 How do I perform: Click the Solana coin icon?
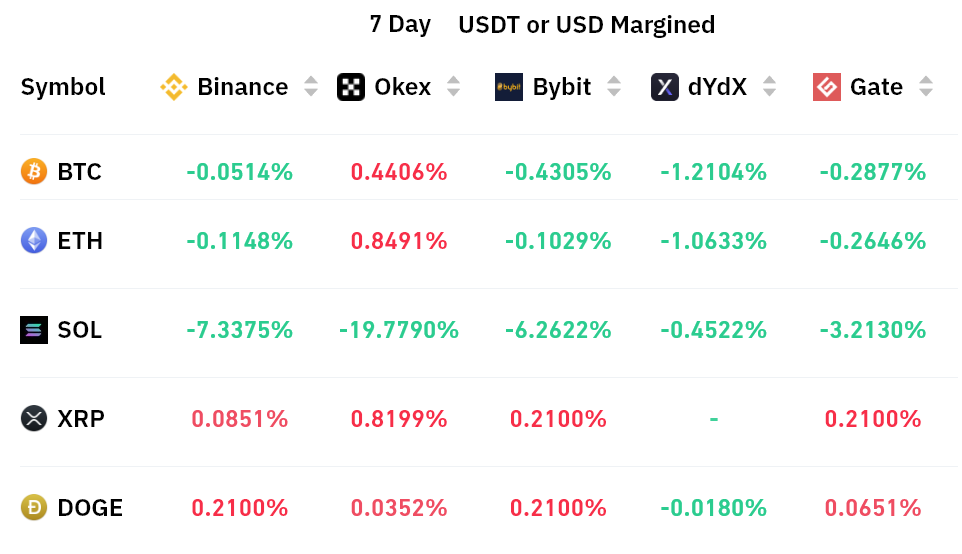(x=34, y=330)
